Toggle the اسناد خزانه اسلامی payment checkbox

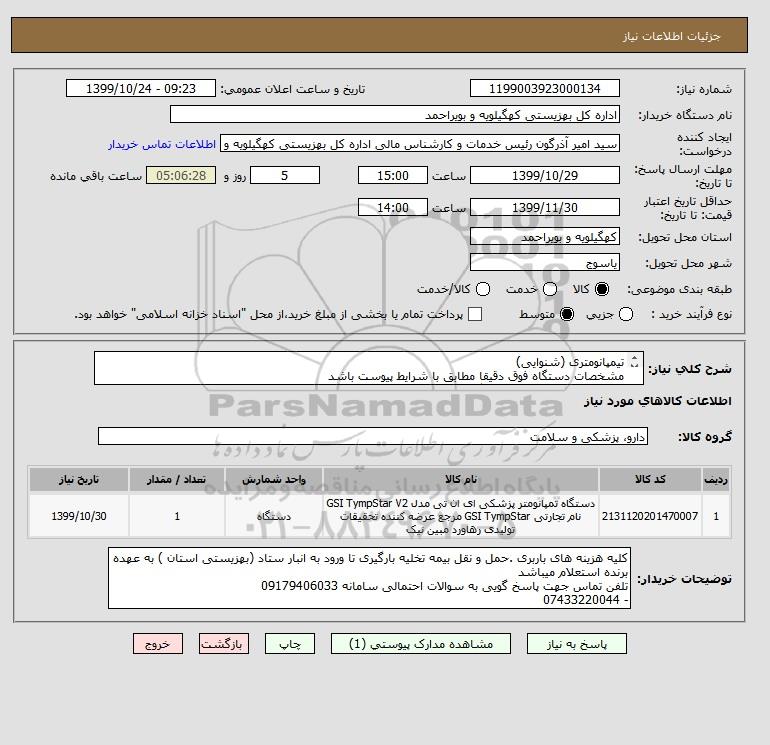click(475, 314)
